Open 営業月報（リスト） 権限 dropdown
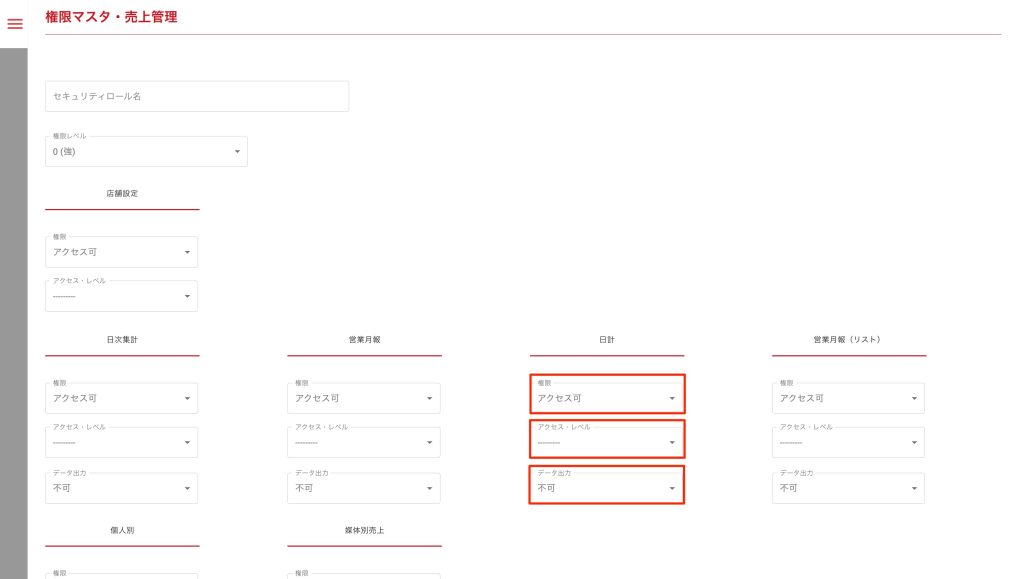The image size is (1024, 579). [x=848, y=398]
